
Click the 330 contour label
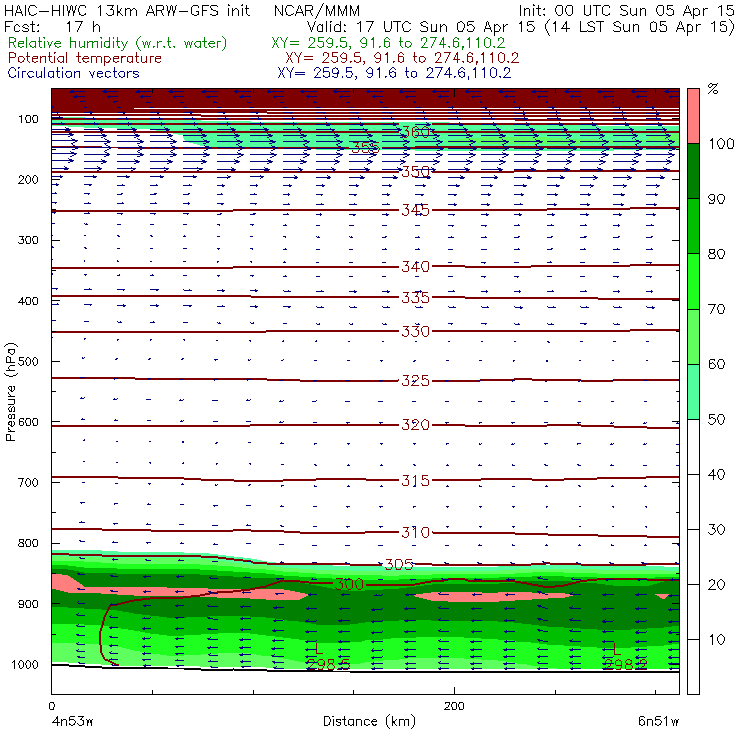[416, 332]
